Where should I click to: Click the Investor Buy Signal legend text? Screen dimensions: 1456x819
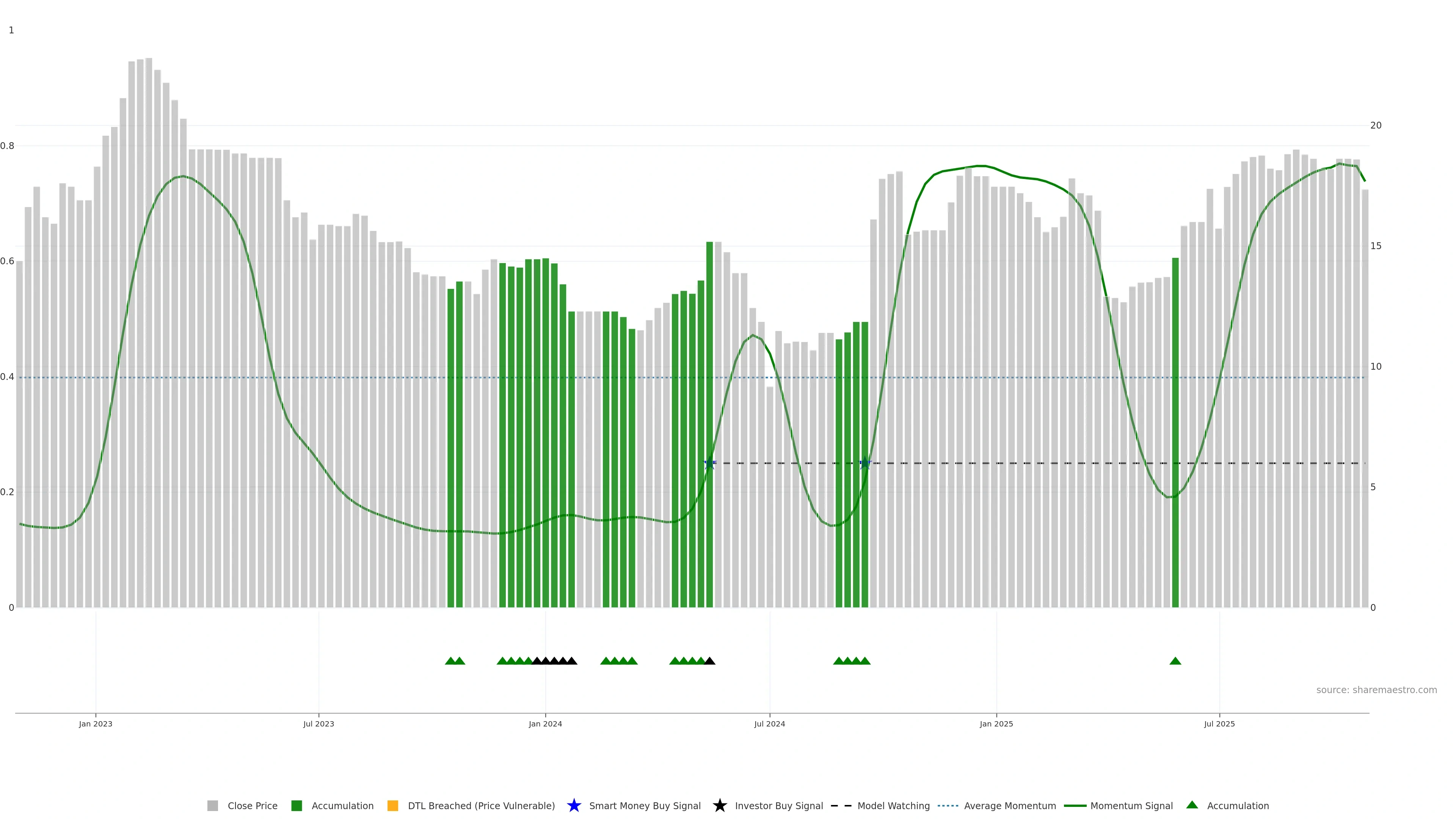point(778,805)
